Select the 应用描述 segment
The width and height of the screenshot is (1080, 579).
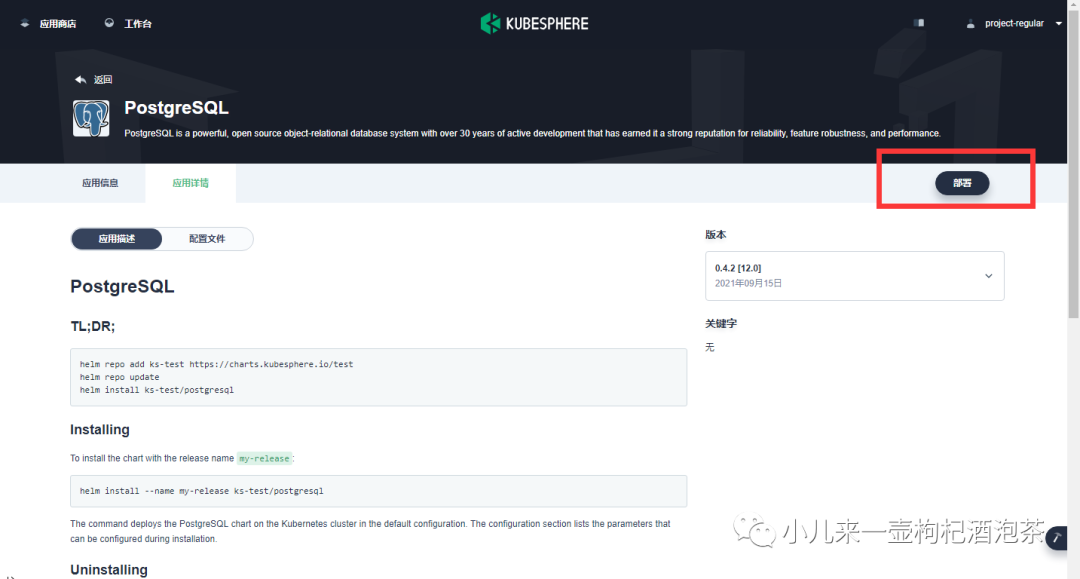click(116, 239)
